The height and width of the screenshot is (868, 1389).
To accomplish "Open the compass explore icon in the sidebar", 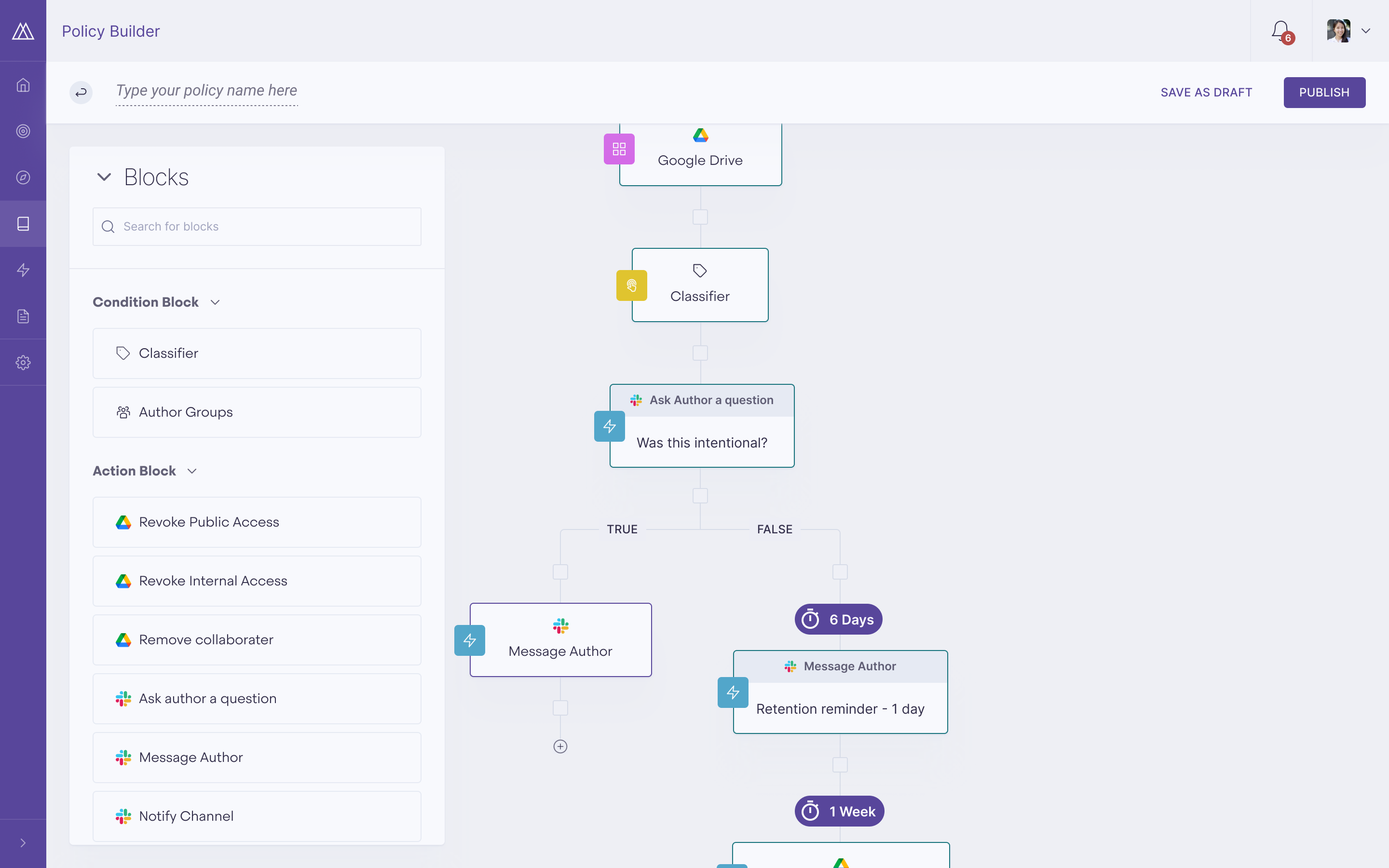I will tap(23, 177).
